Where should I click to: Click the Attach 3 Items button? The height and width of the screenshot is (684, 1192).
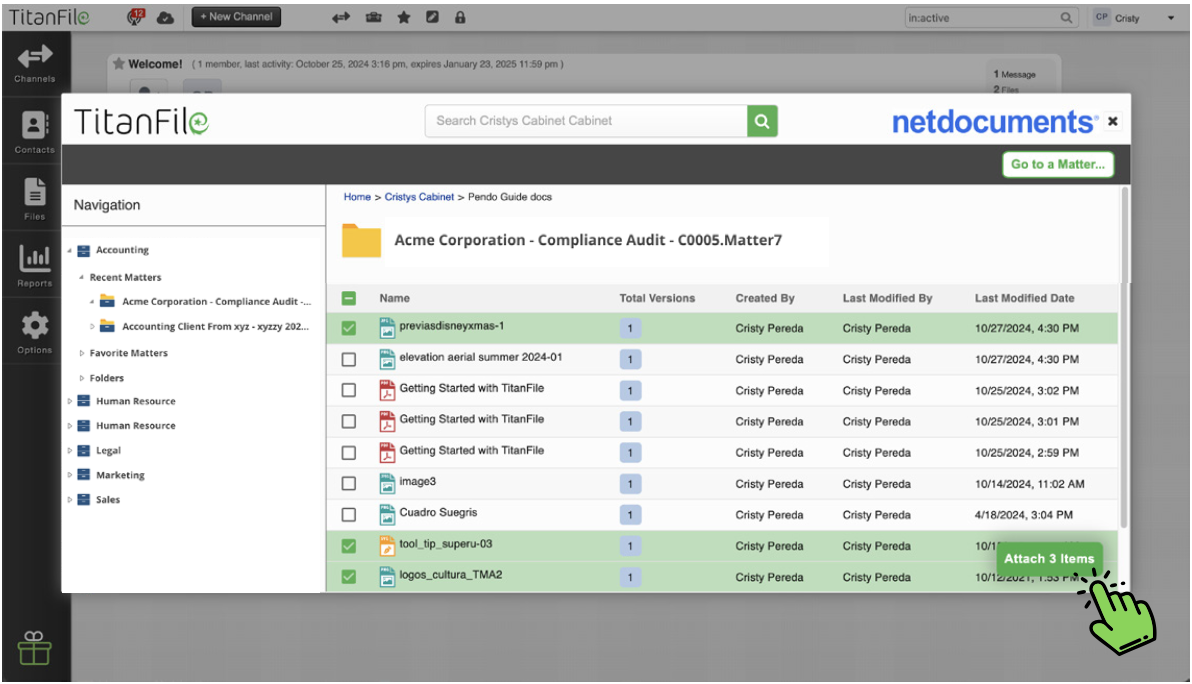click(x=1049, y=559)
